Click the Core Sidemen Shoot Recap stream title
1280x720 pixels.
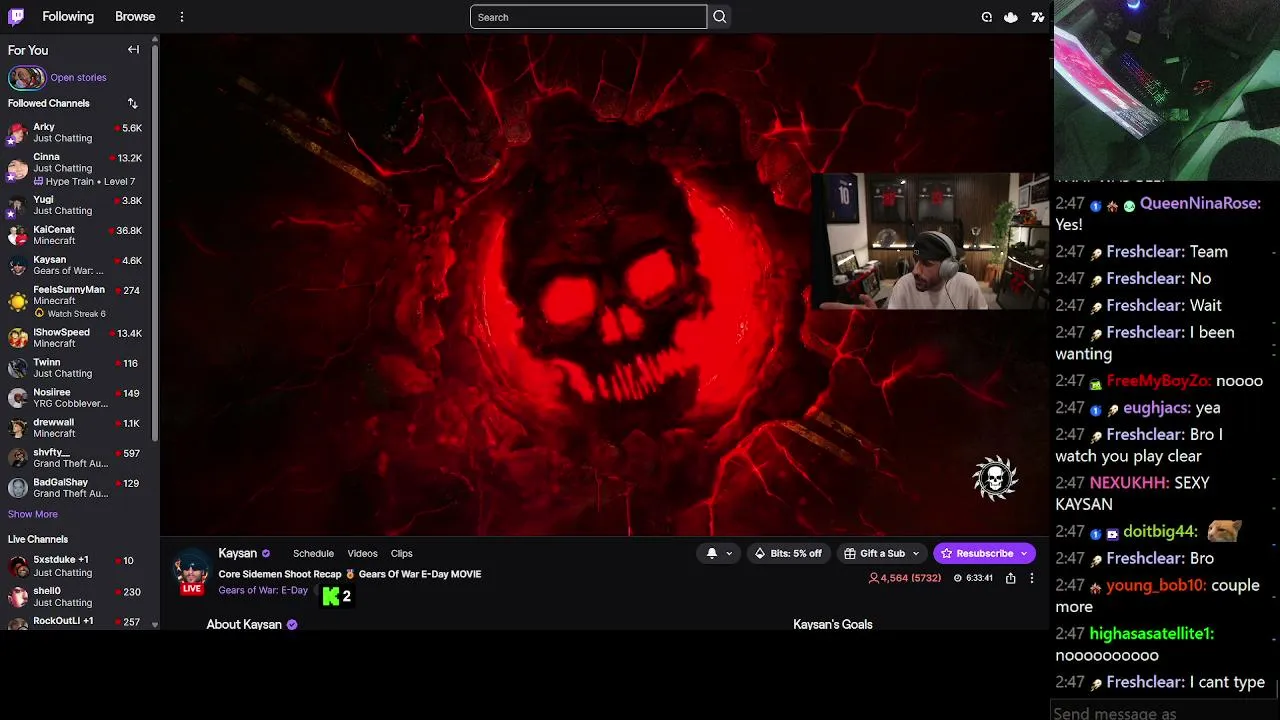350,574
